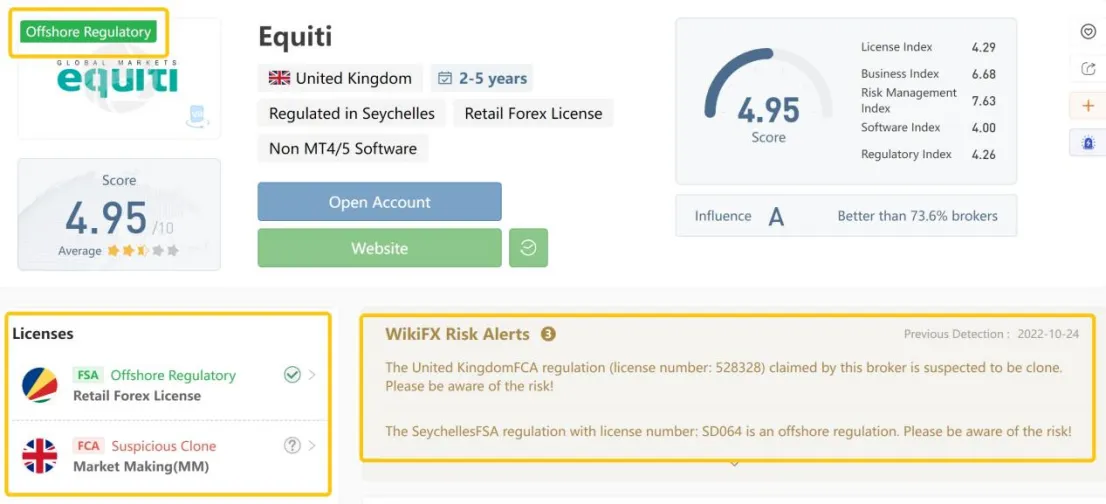Select the Retail Forex License tag
Viewport: 1106px width, 504px height.
coord(533,113)
